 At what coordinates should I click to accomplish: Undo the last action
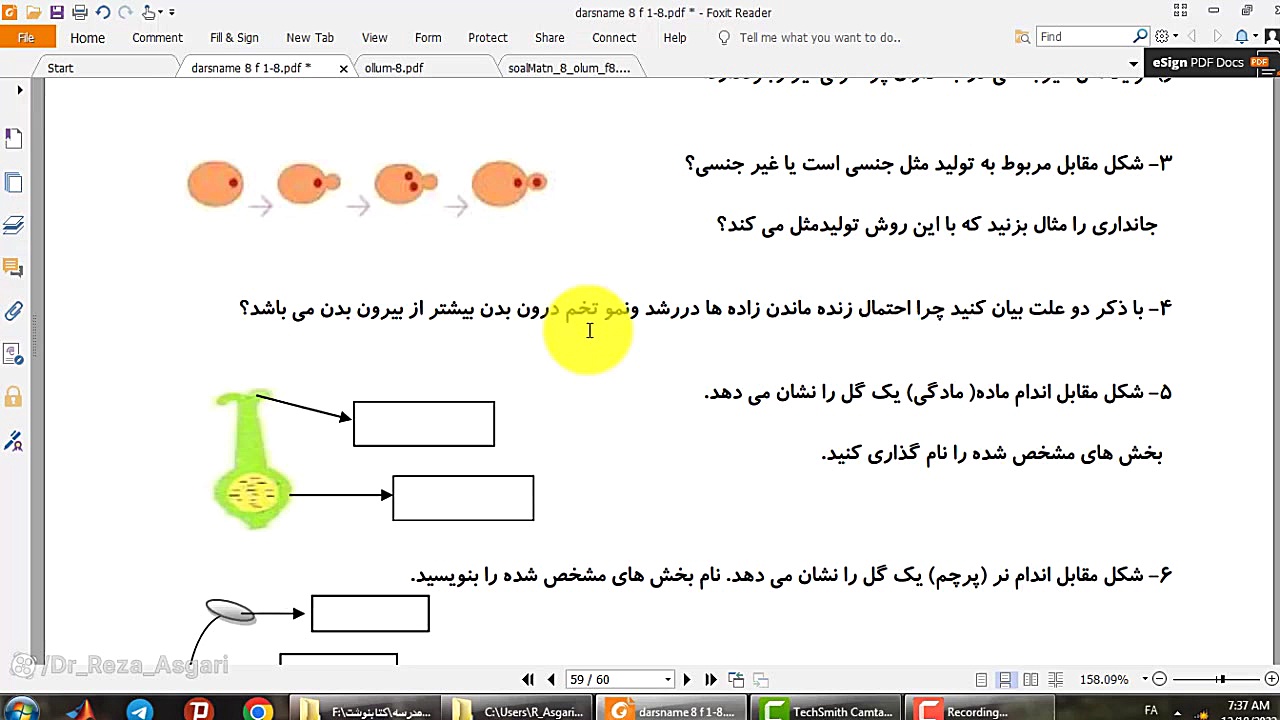coord(103,13)
